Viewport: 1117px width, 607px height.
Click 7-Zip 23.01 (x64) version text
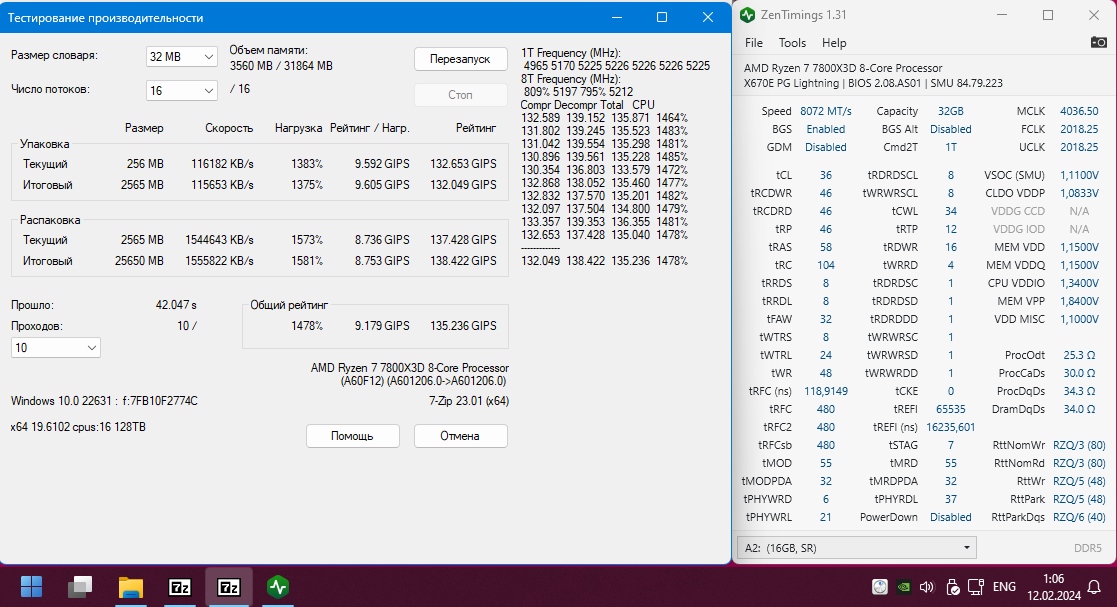point(469,401)
